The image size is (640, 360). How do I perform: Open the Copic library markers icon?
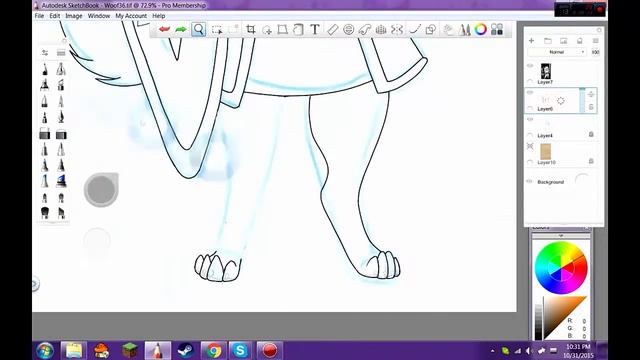464,29
